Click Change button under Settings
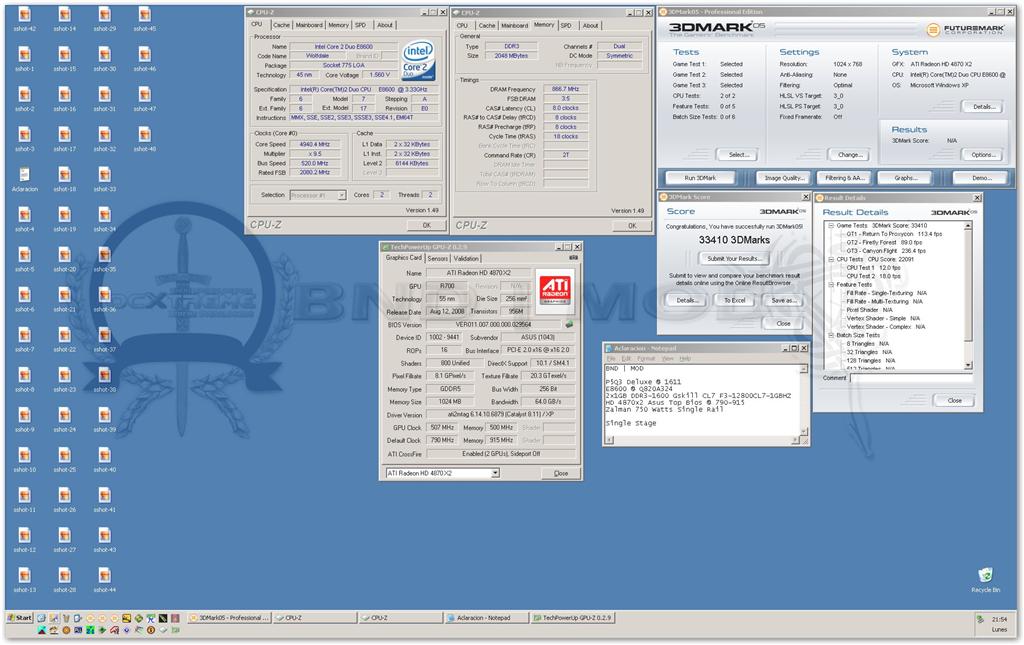 tap(850, 155)
